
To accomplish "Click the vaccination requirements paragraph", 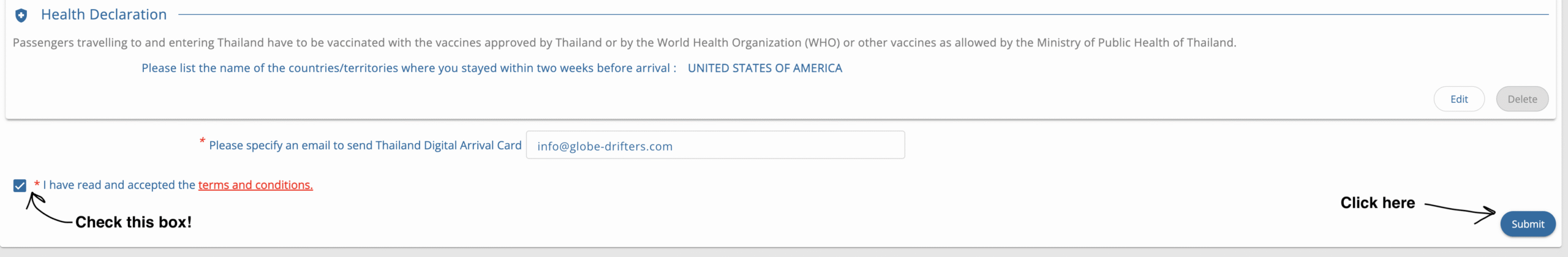I will [x=624, y=43].
